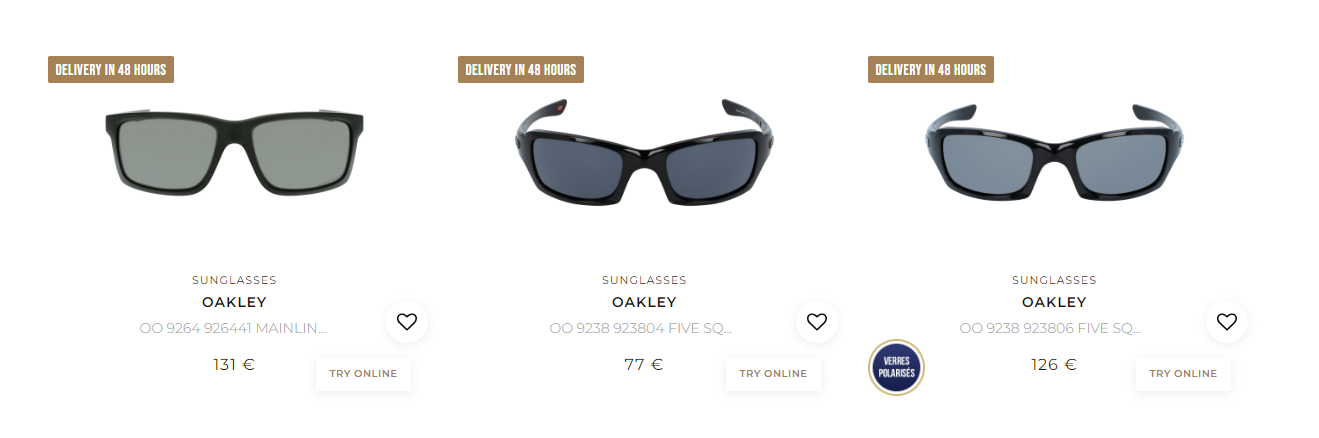Screen dimensions: 1319x438
Task: Try the 77 € Five Squared online
Action: tap(773, 374)
